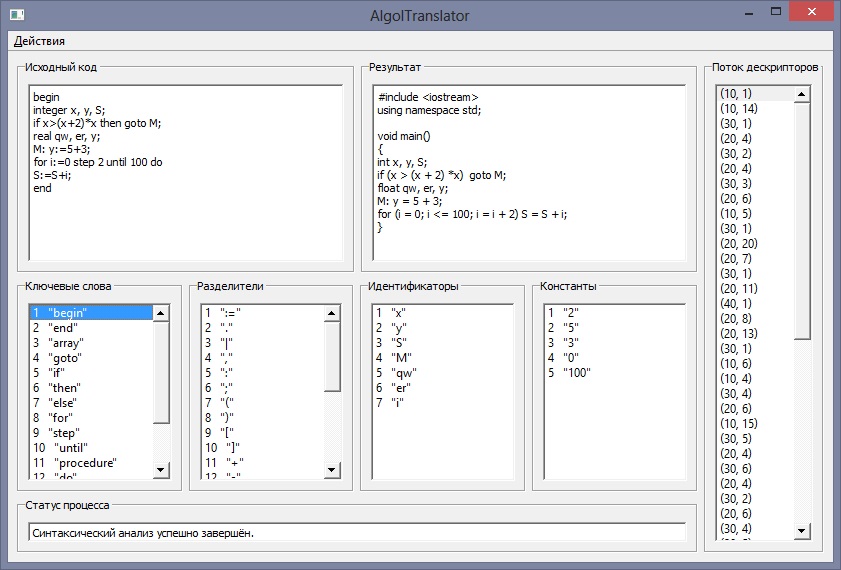The width and height of the screenshot is (841, 570).
Task: Select keyword 4 "goto"
Action: 91,358
